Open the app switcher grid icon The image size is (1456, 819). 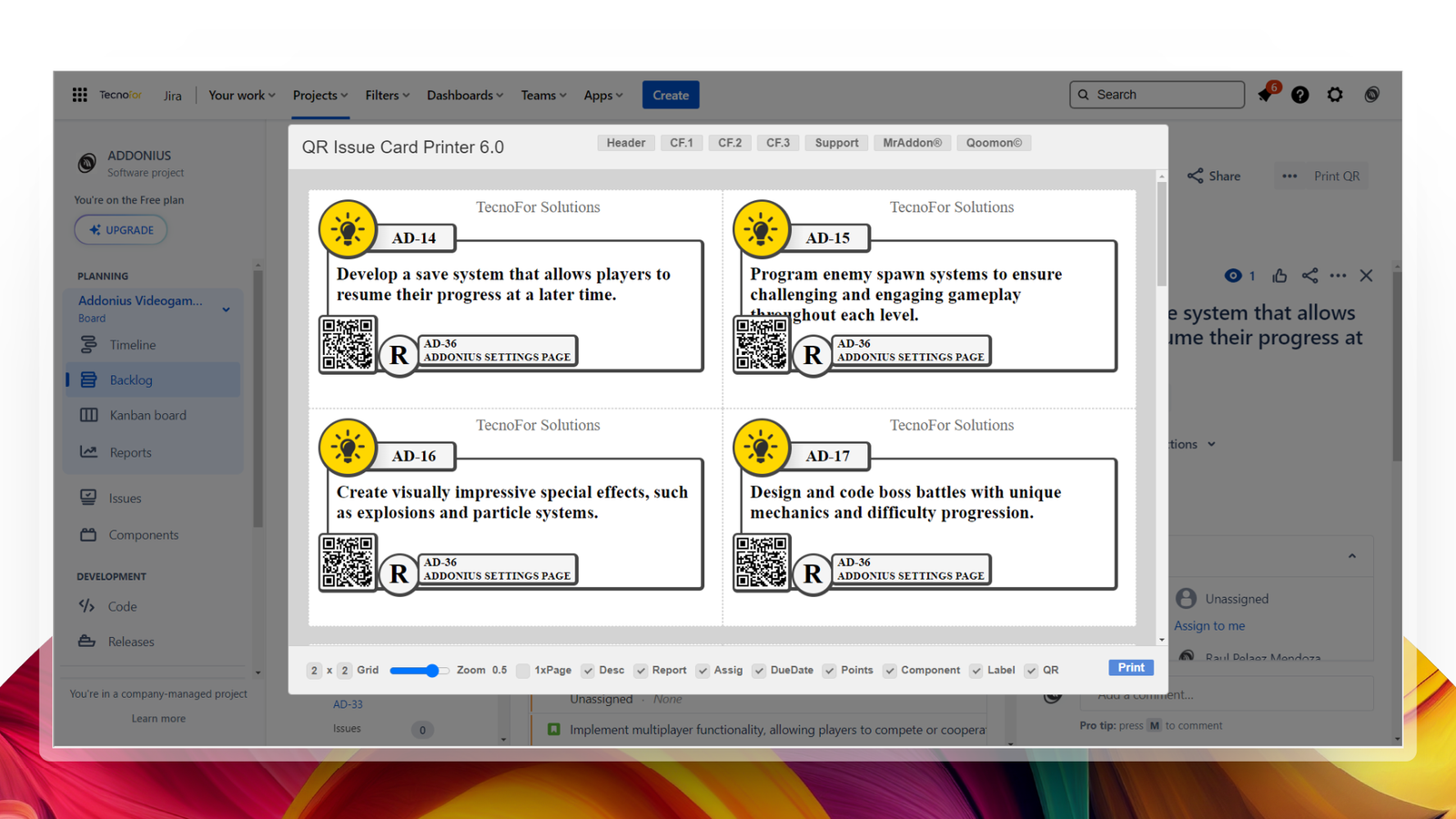click(x=80, y=95)
